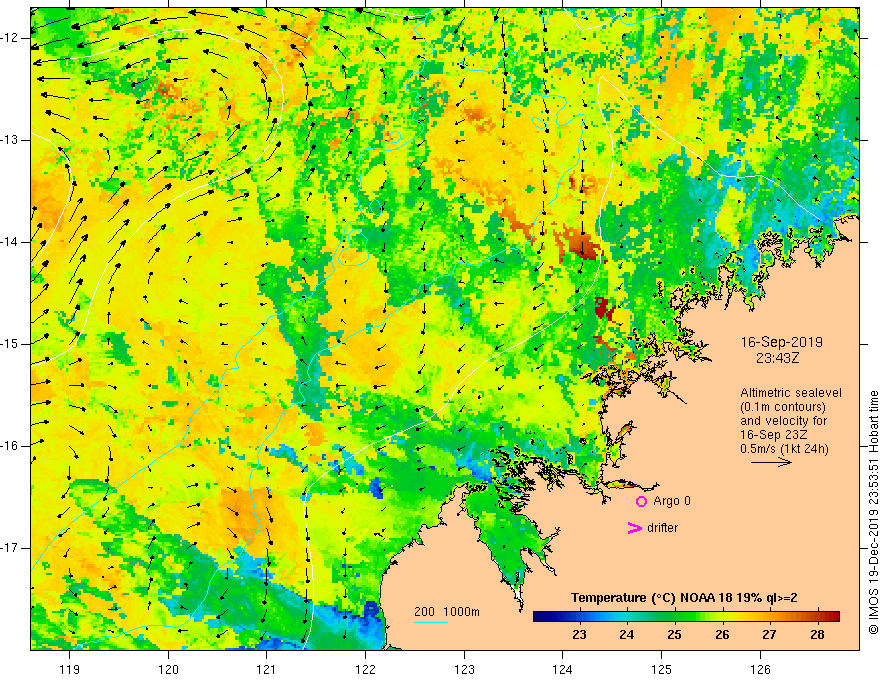This screenshot has width=880, height=680.
Task: Click the colorbar value 27
Action: pos(769,635)
